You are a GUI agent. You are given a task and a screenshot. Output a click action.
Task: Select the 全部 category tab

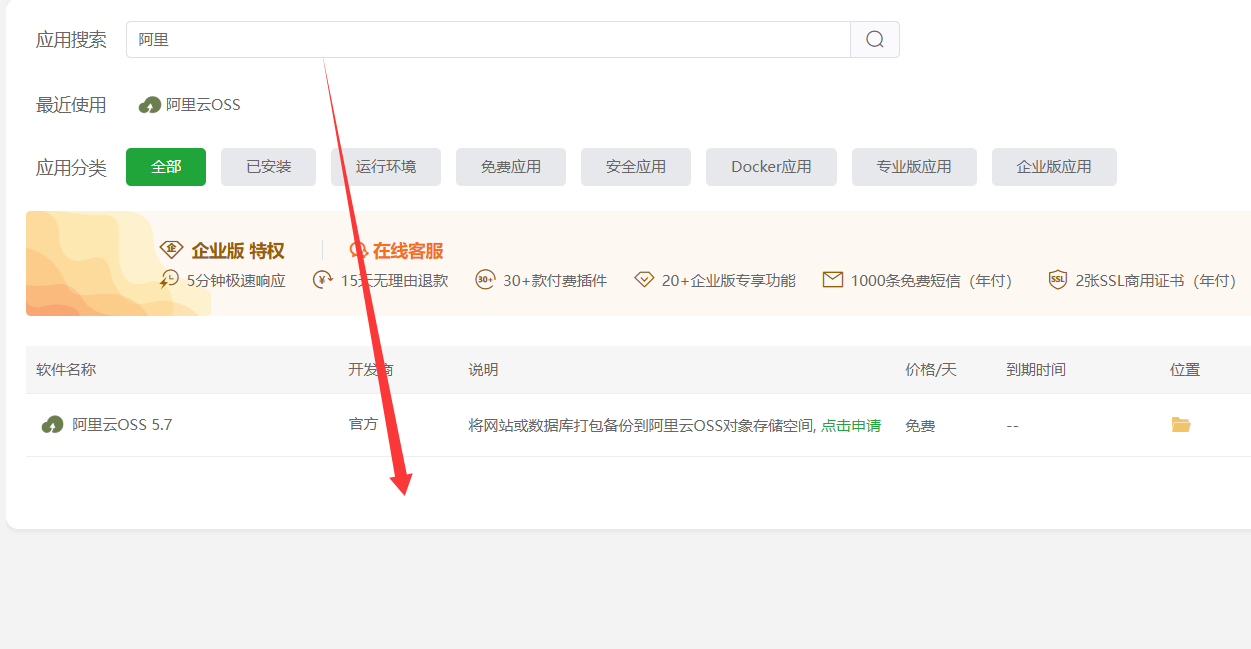pos(166,167)
